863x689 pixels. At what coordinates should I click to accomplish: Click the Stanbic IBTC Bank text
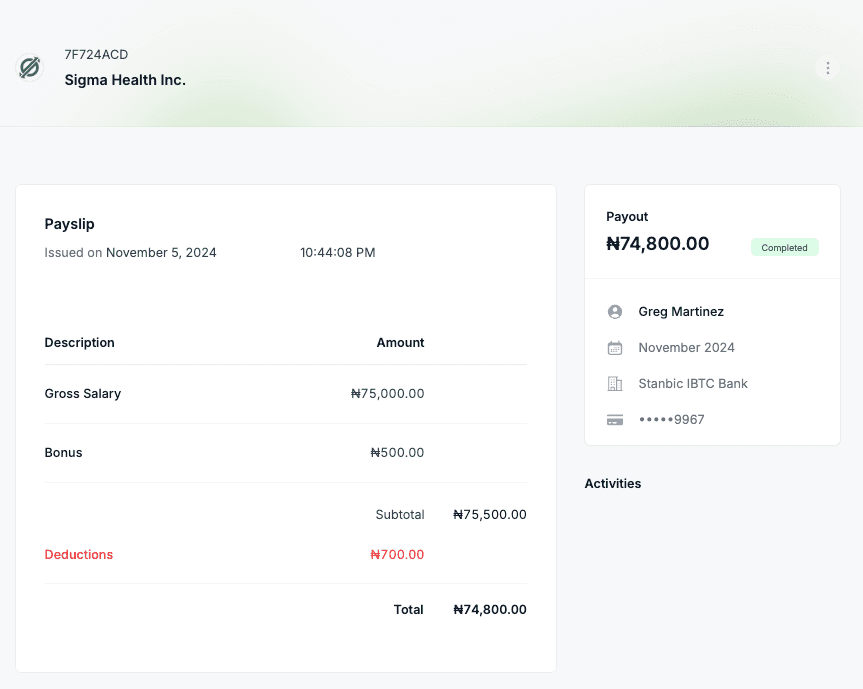(693, 384)
